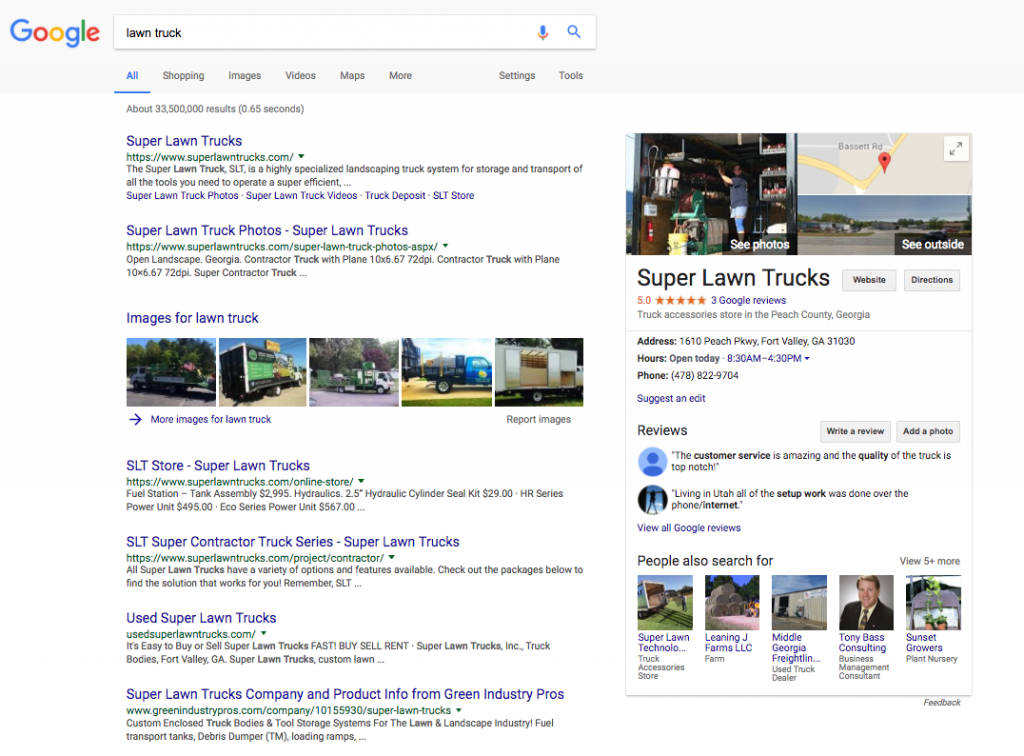
Task: Activate voice search microphone icon
Action: pos(543,32)
